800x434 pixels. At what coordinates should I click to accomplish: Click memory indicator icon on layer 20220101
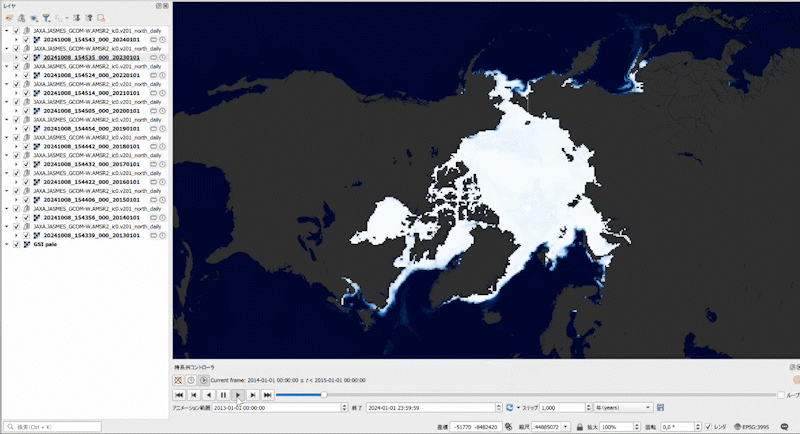tap(153, 75)
